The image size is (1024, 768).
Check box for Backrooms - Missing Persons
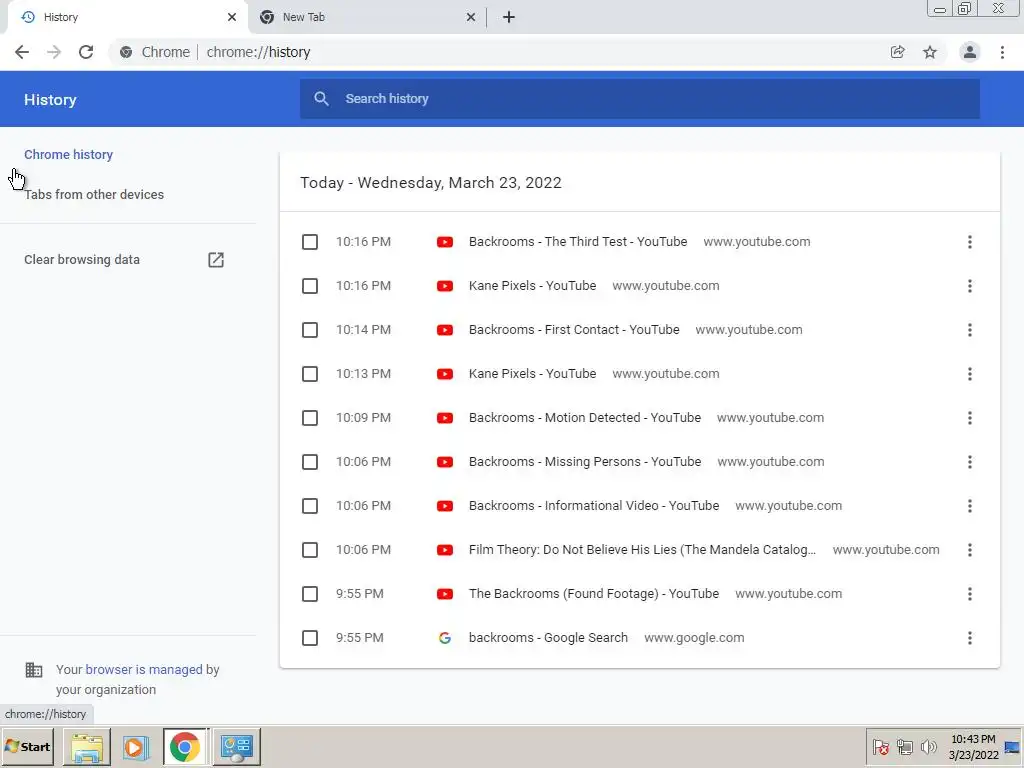310,462
